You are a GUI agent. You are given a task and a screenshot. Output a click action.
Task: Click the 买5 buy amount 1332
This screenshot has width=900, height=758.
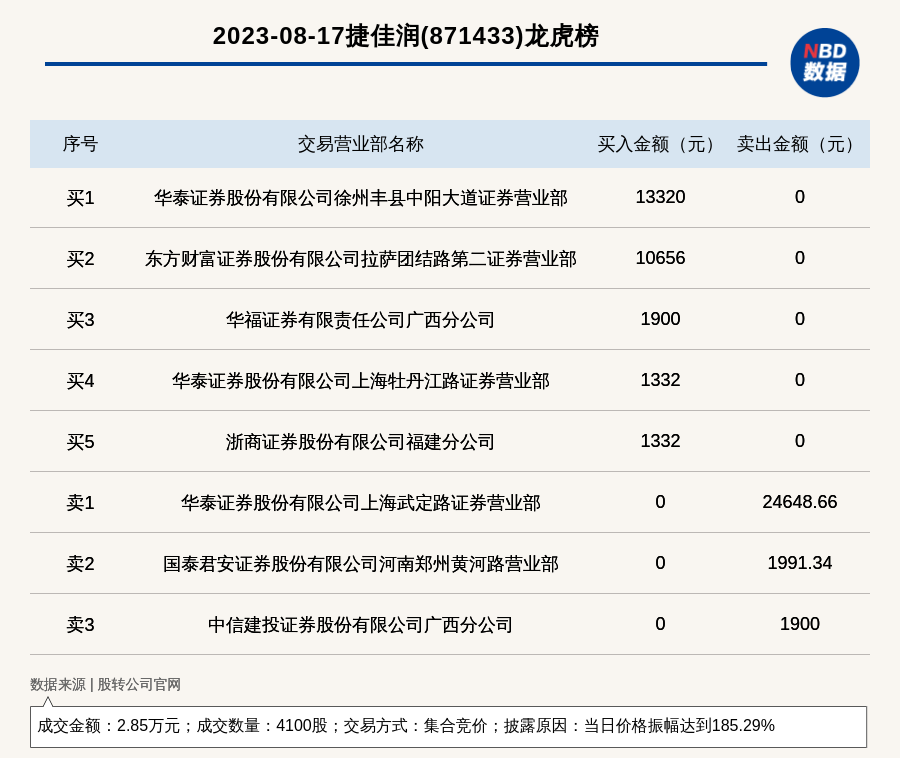coord(660,441)
